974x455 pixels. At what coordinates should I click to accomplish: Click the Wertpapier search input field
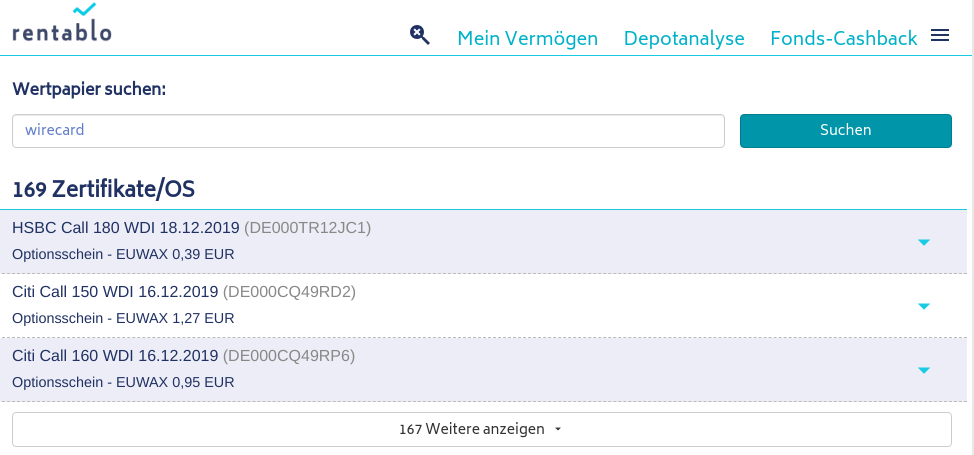[x=368, y=131]
